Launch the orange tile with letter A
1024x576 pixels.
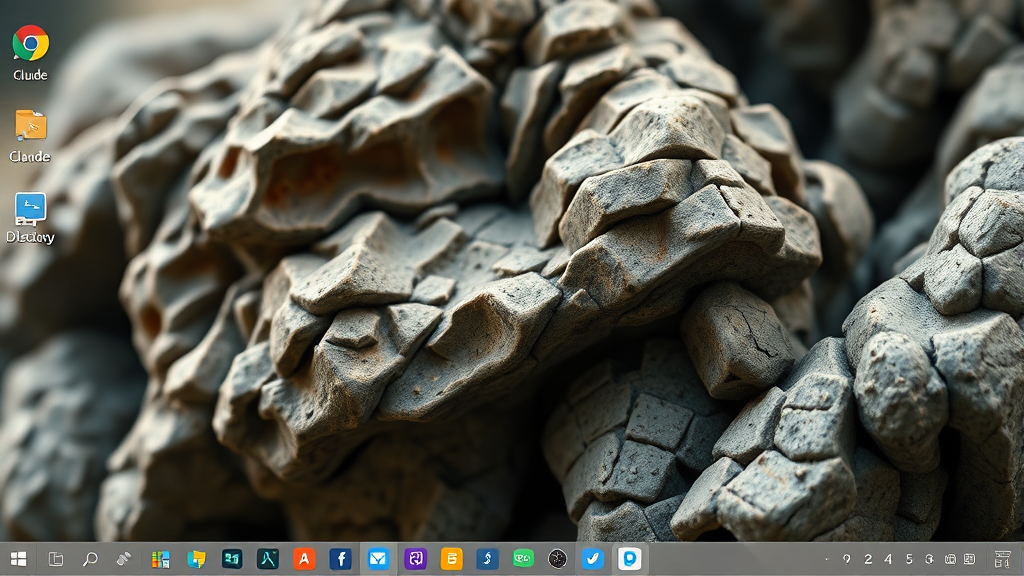(x=304, y=559)
